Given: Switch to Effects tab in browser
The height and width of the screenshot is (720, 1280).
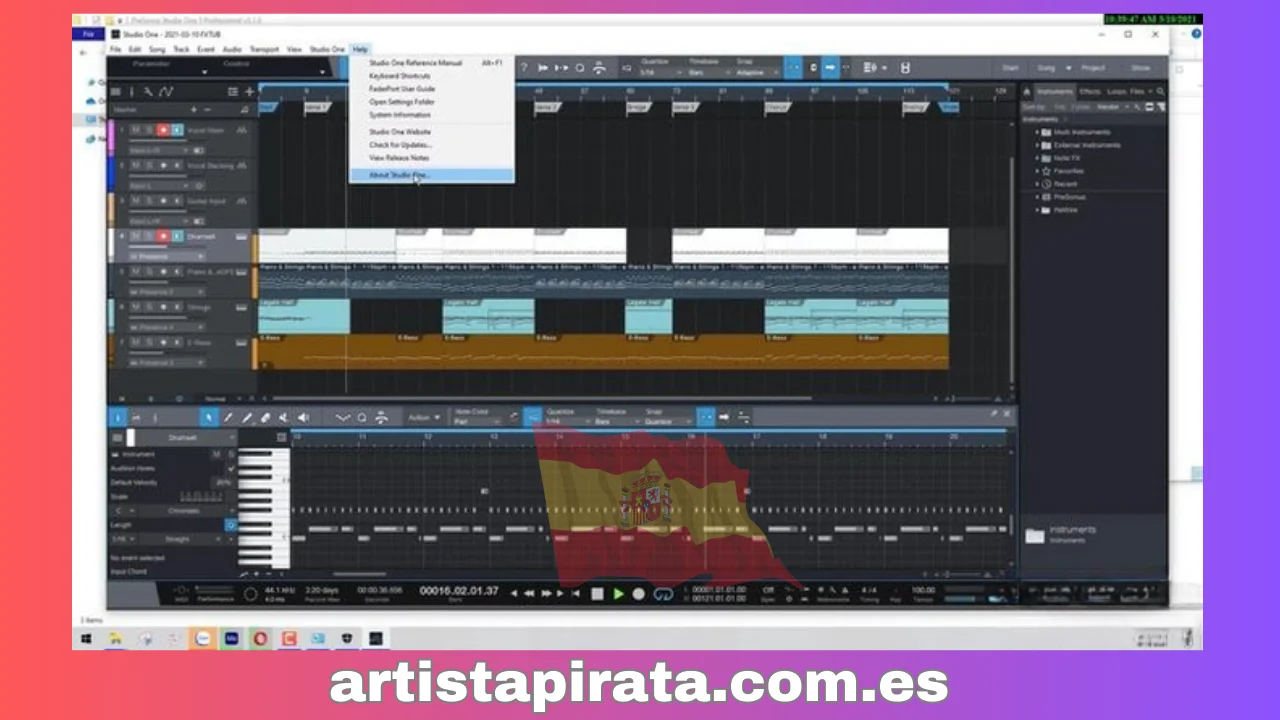Looking at the screenshot, I should click(x=1090, y=91).
